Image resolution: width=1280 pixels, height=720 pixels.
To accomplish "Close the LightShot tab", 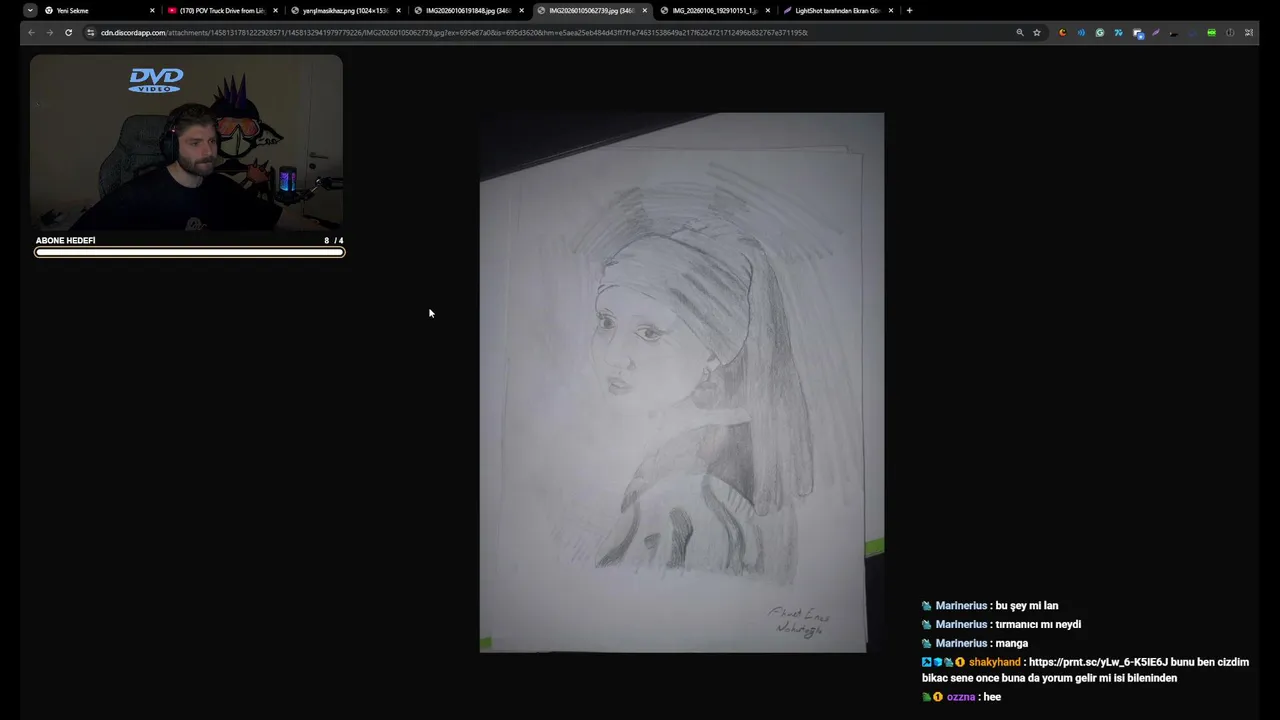I will tap(890, 10).
